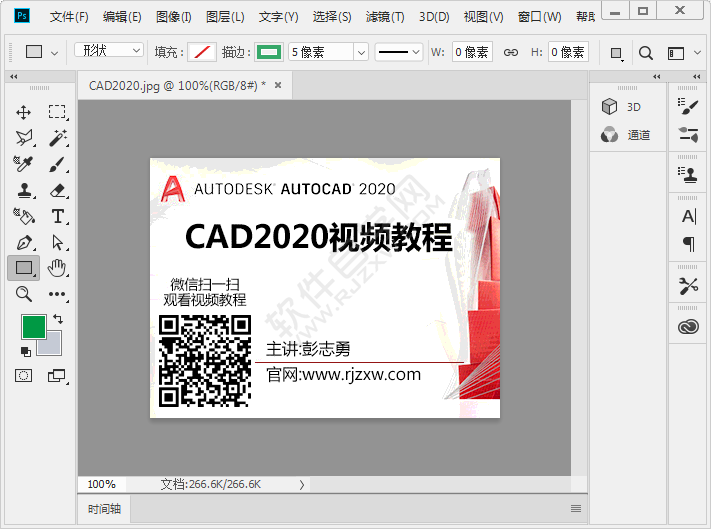
Task: Swap foreground and background colors
Action: (x=58, y=319)
